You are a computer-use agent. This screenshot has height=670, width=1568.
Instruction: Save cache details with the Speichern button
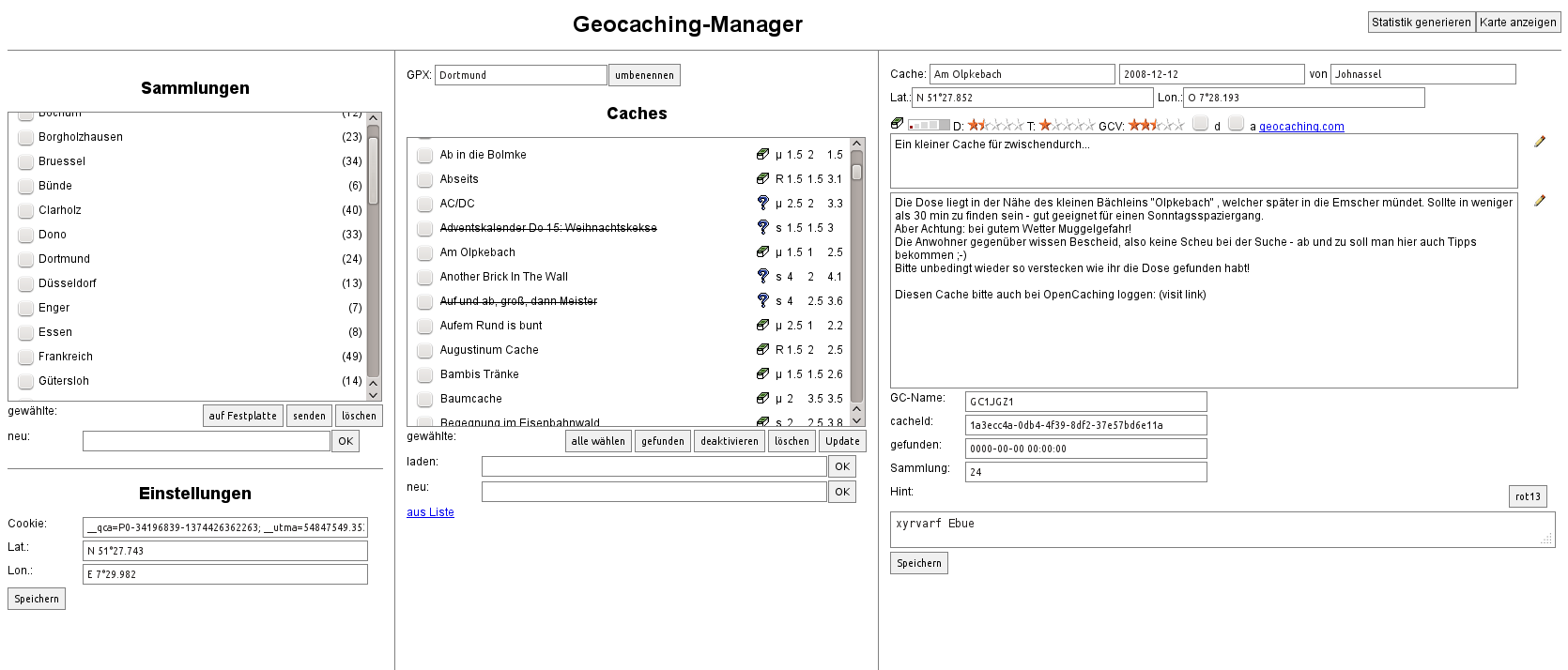click(x=919, y=563)
